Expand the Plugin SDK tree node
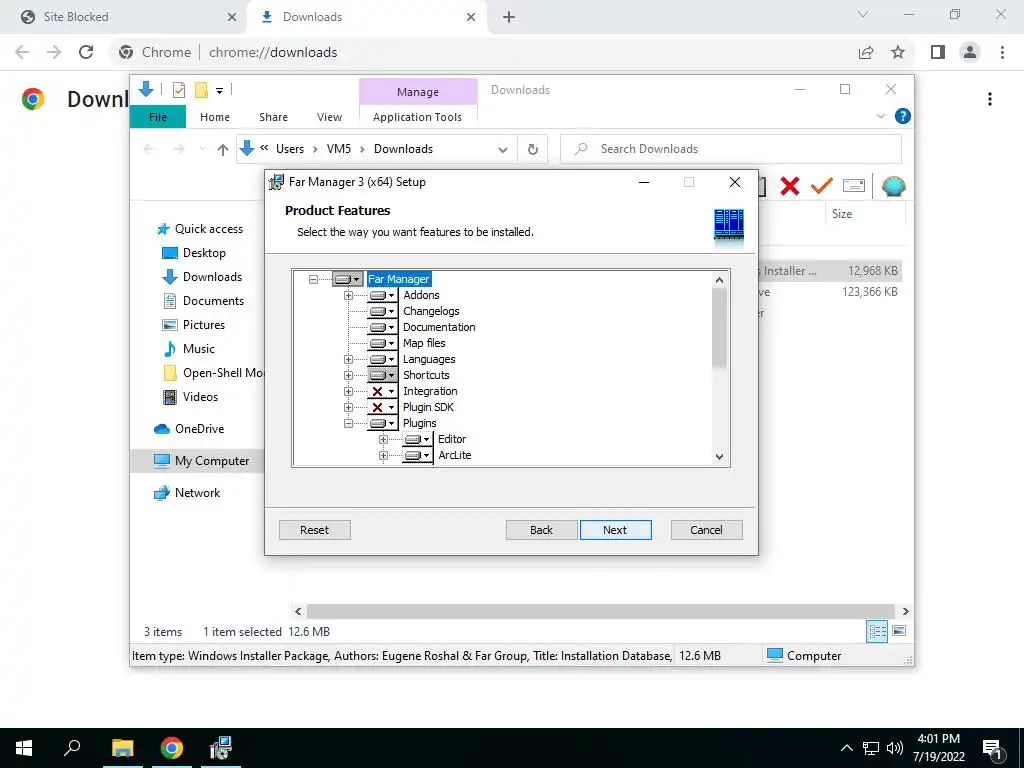1024x768 pixels. [x=348, y=408]
